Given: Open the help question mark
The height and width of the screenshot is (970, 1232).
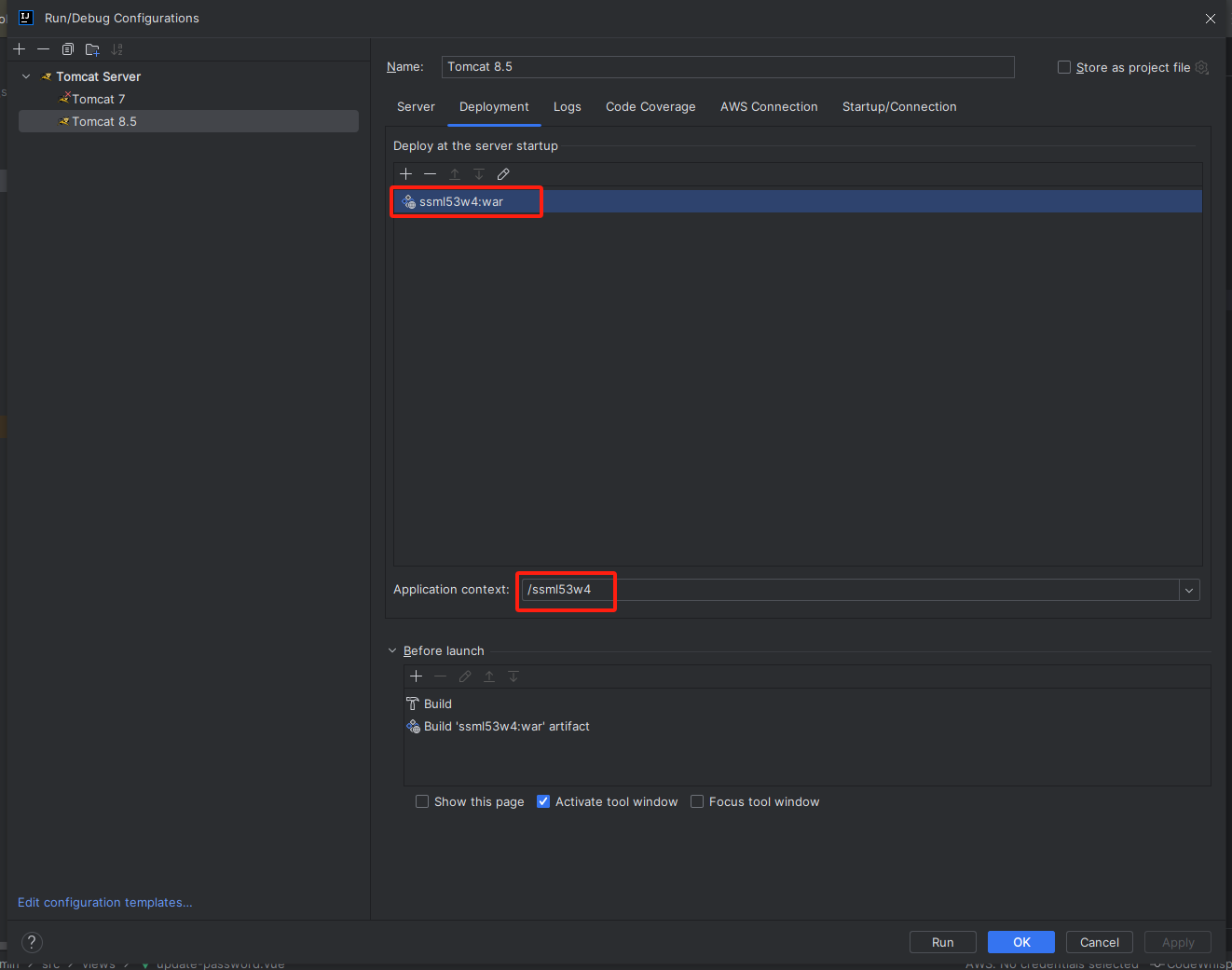Looking at the screenshot, I should (x=32, y=942).
